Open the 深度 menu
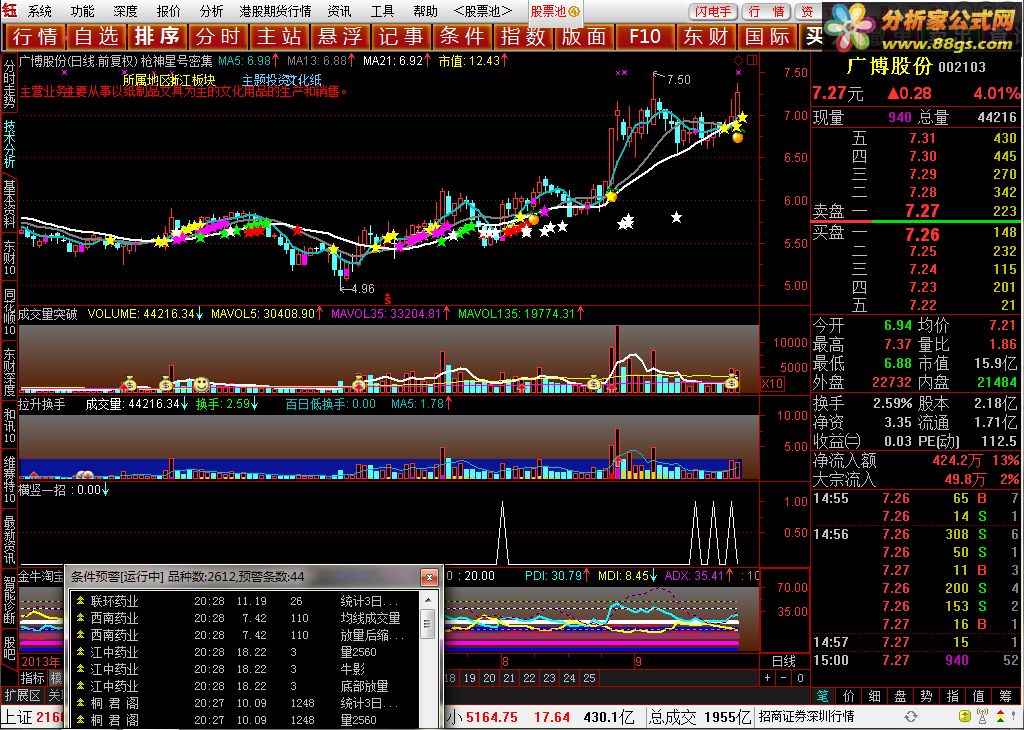 click(125, 12)
